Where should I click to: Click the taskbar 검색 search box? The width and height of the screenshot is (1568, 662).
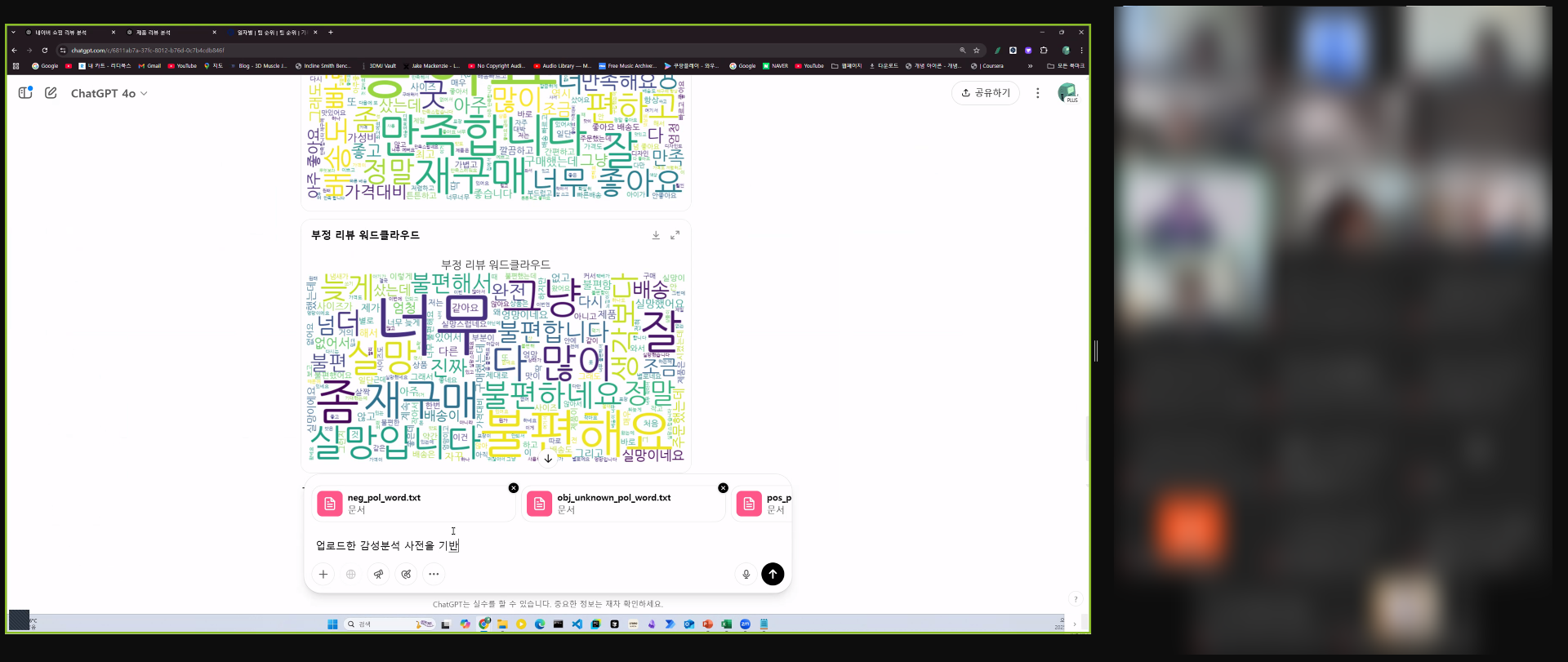pyautogui.click(x=390, y=624)
